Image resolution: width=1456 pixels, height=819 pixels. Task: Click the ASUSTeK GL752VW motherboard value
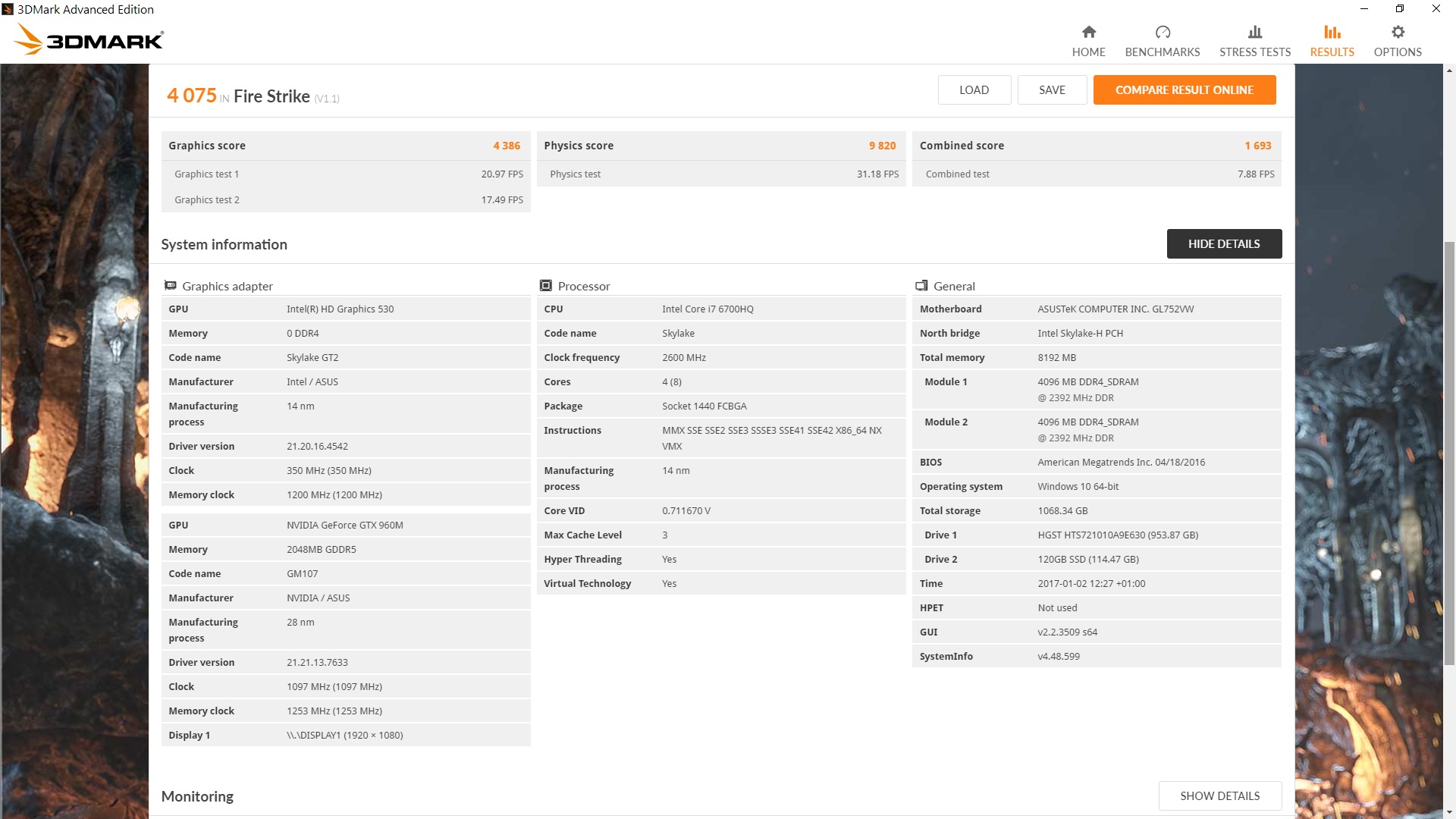[1115, 309]
